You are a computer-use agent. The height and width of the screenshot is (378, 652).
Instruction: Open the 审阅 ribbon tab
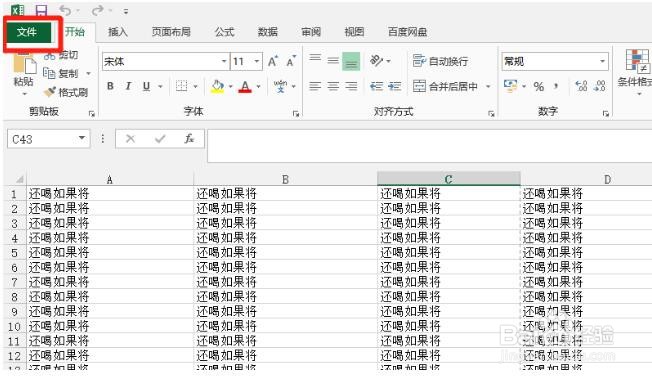(311, 32)
